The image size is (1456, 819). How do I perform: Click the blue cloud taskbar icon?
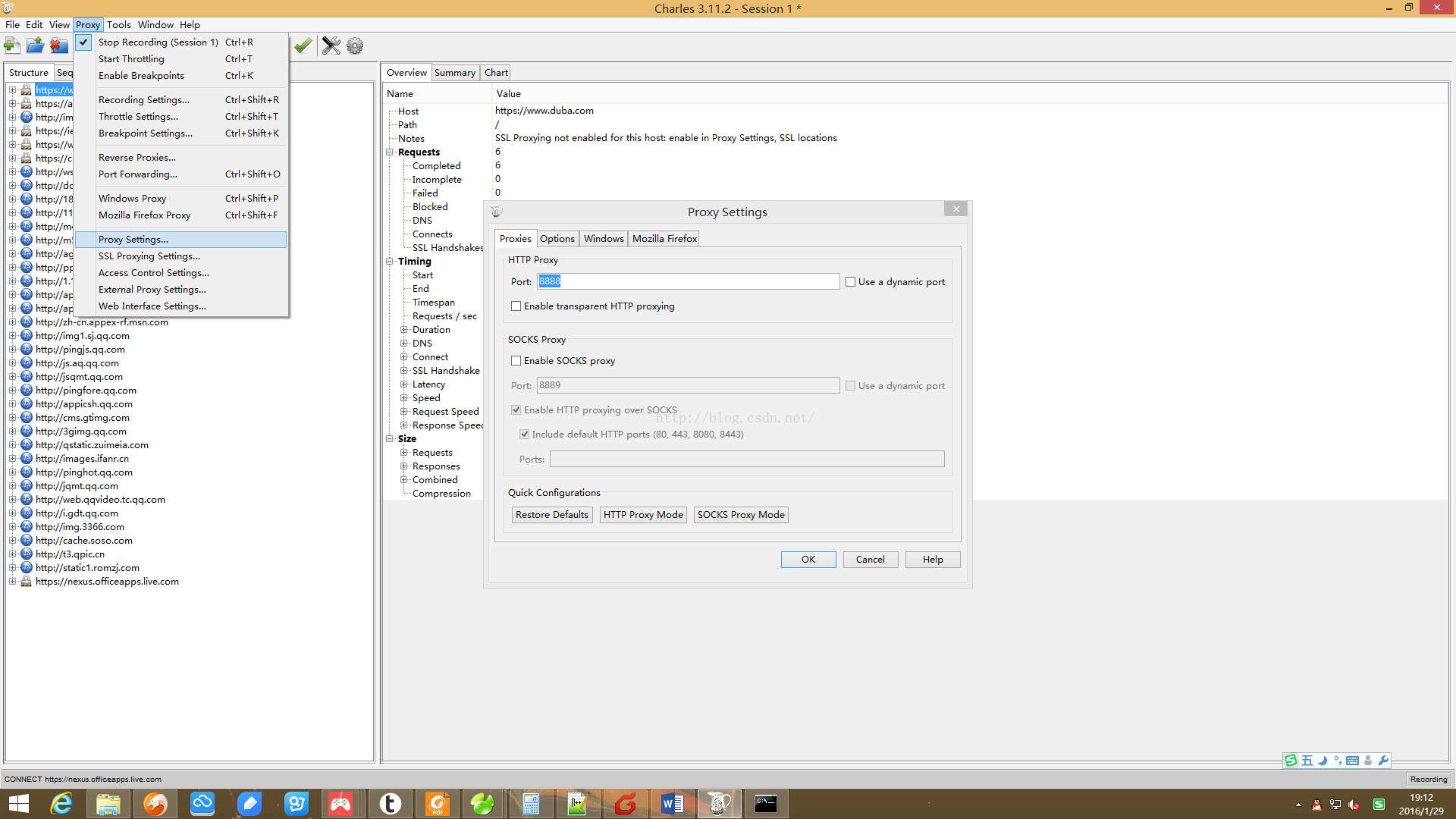tap(202, 804)
